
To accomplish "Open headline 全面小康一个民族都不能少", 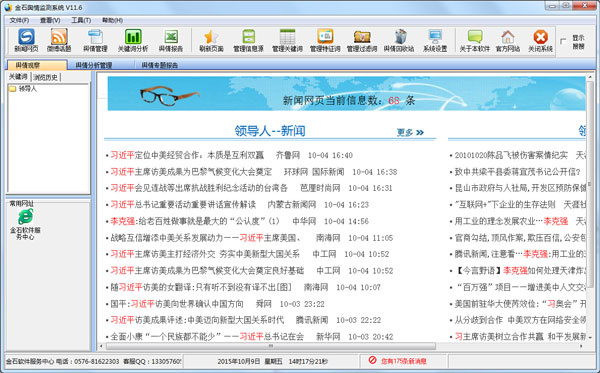I will coord(207,337).
